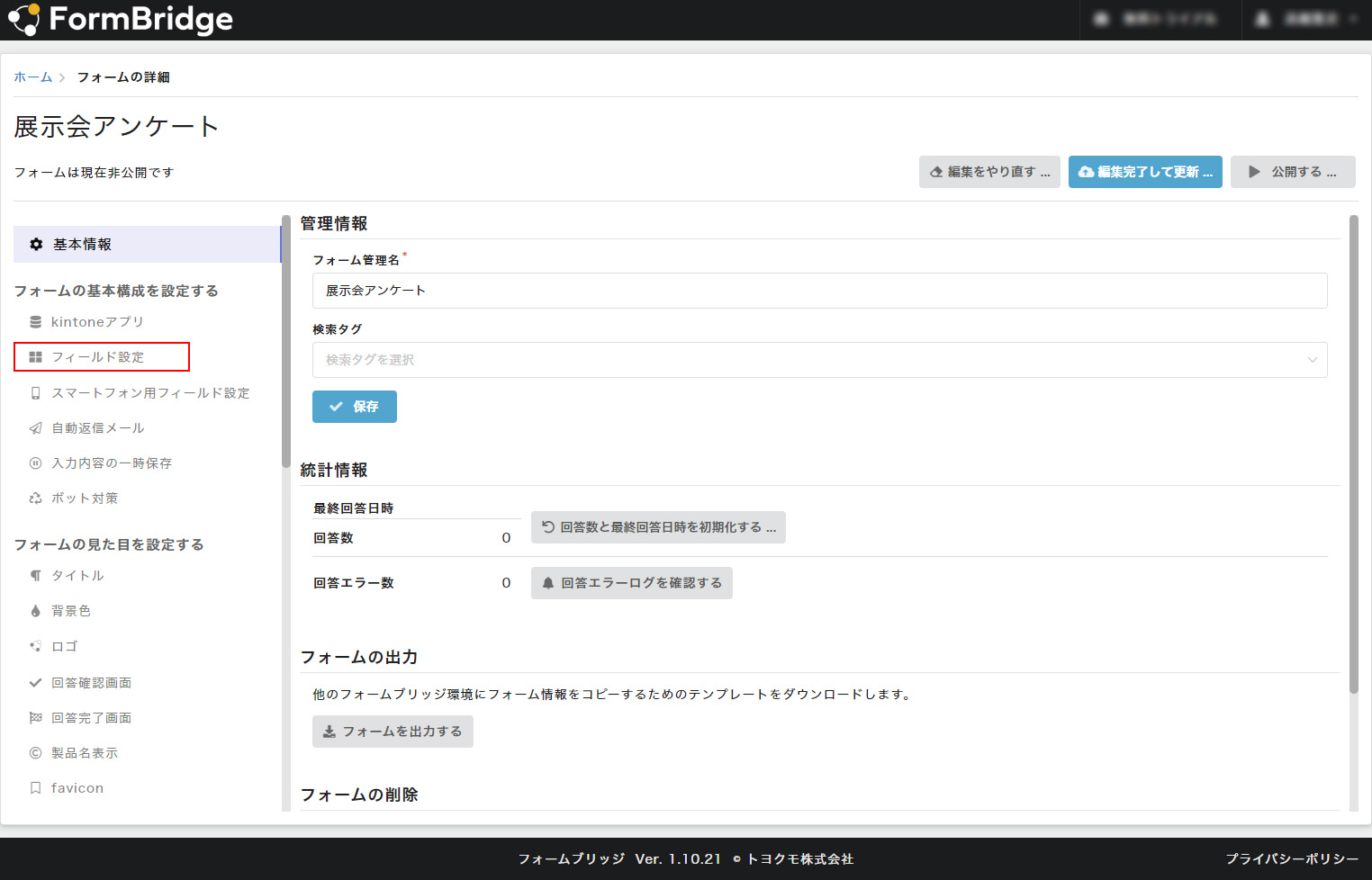
Task: Open ロゴ setting
Action: 65,646
